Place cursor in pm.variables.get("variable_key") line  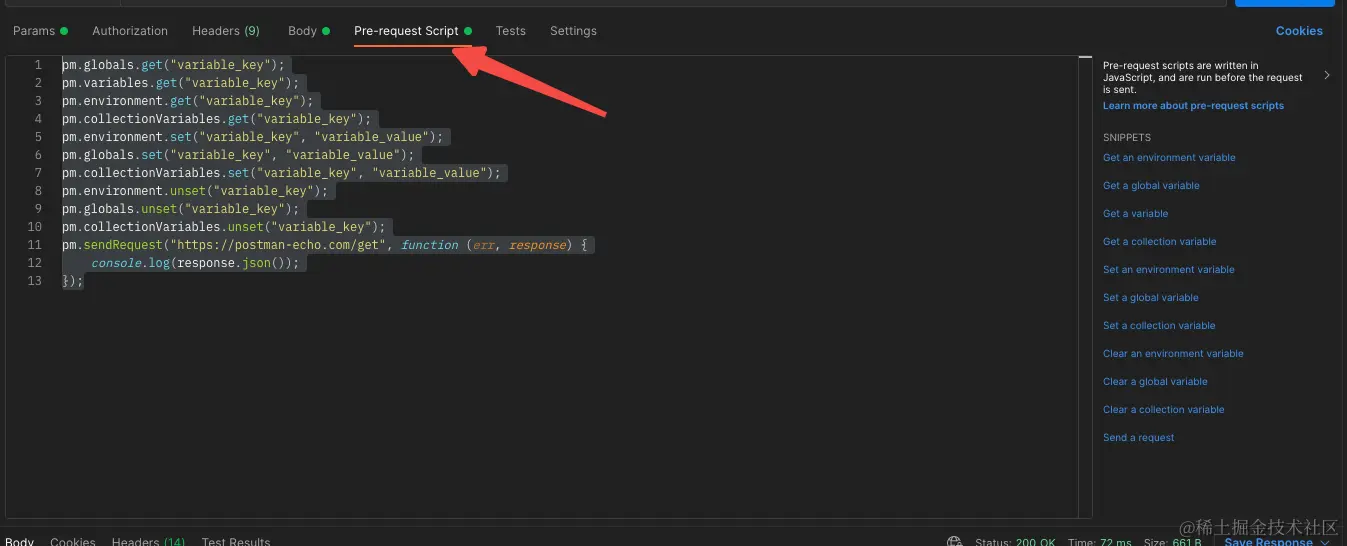pyautogui.click(x=181, y=83)
